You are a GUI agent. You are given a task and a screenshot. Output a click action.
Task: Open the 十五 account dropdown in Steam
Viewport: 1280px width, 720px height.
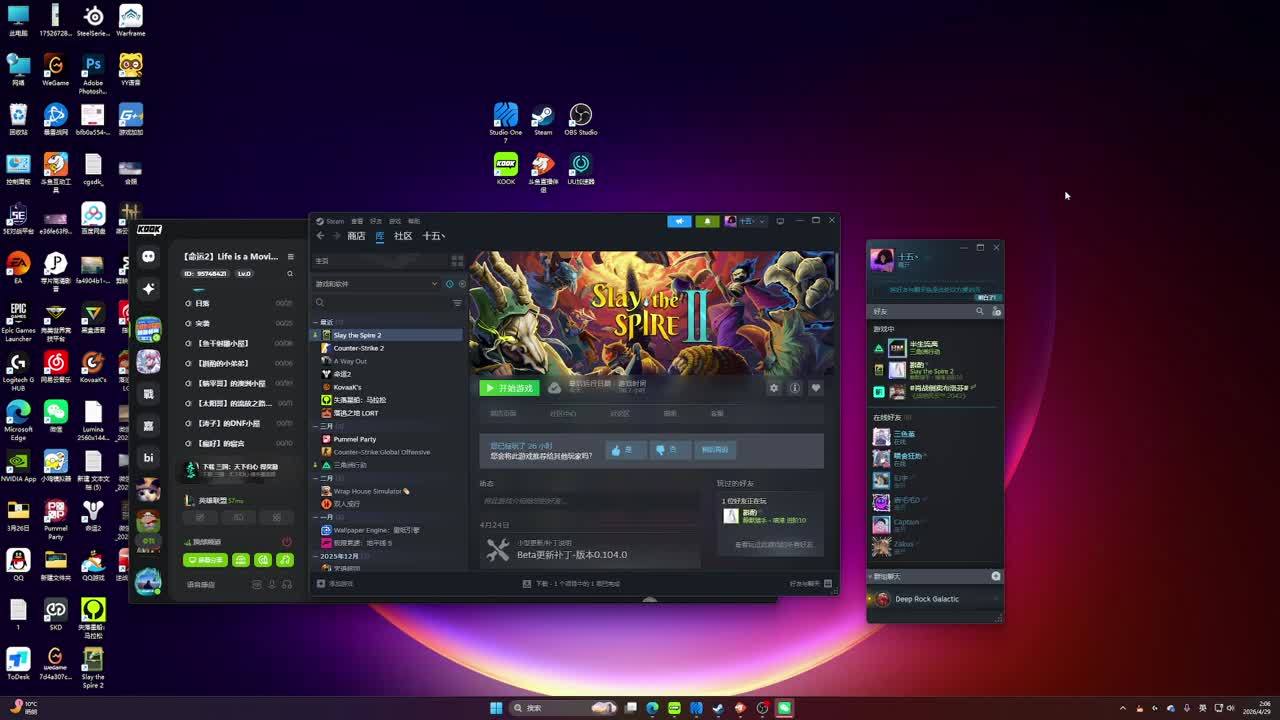click(746, 221)
